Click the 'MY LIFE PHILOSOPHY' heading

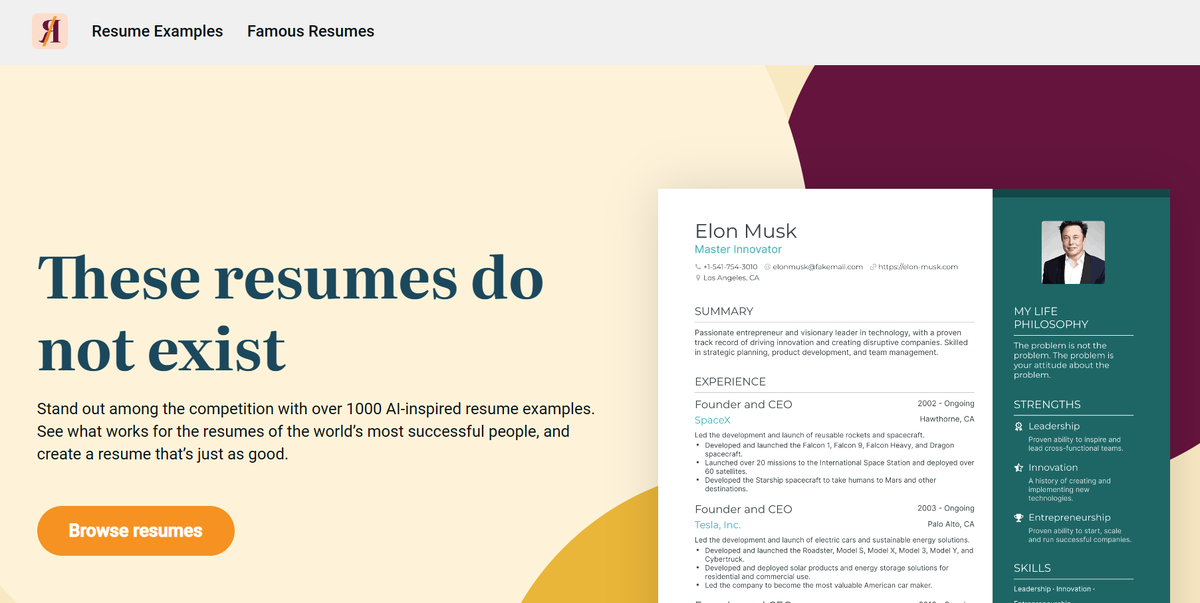point(1051,318)
